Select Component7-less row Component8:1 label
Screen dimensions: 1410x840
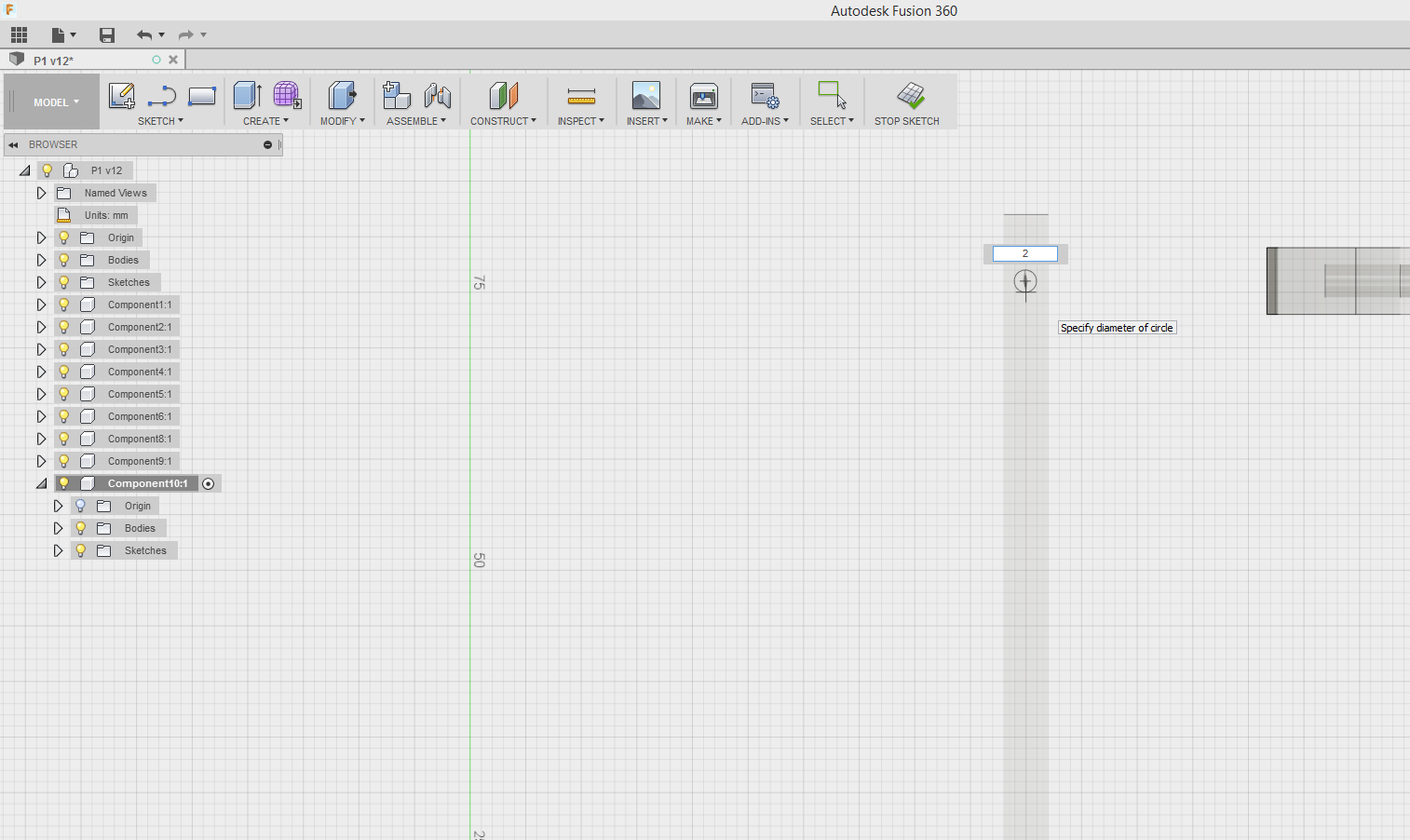coord(140,439)
